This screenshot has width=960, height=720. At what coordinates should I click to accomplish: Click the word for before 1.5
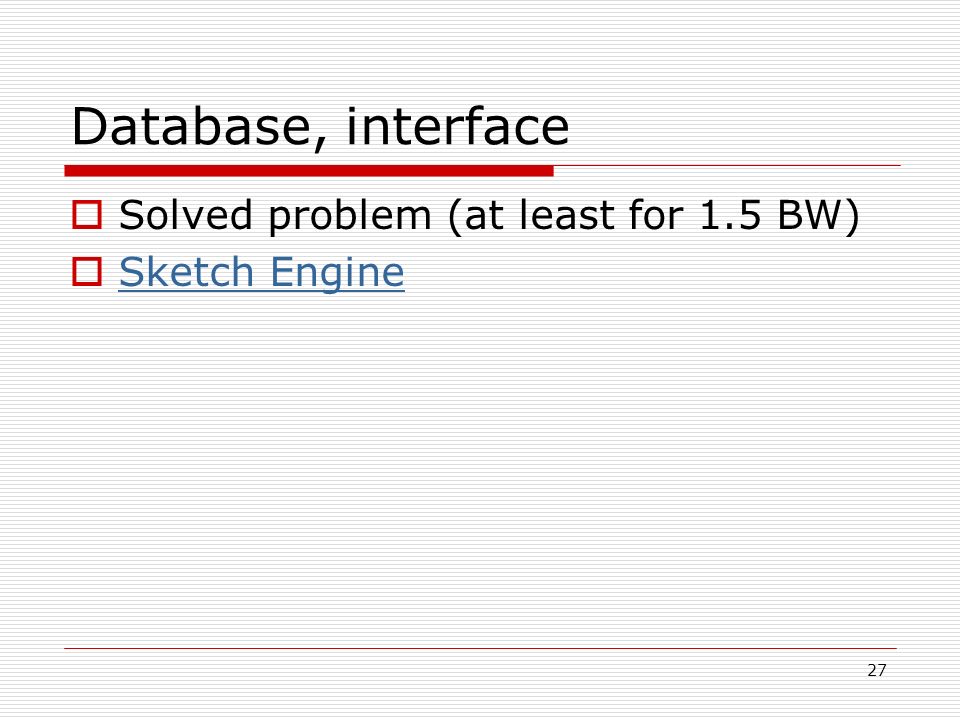pos(656,215)
